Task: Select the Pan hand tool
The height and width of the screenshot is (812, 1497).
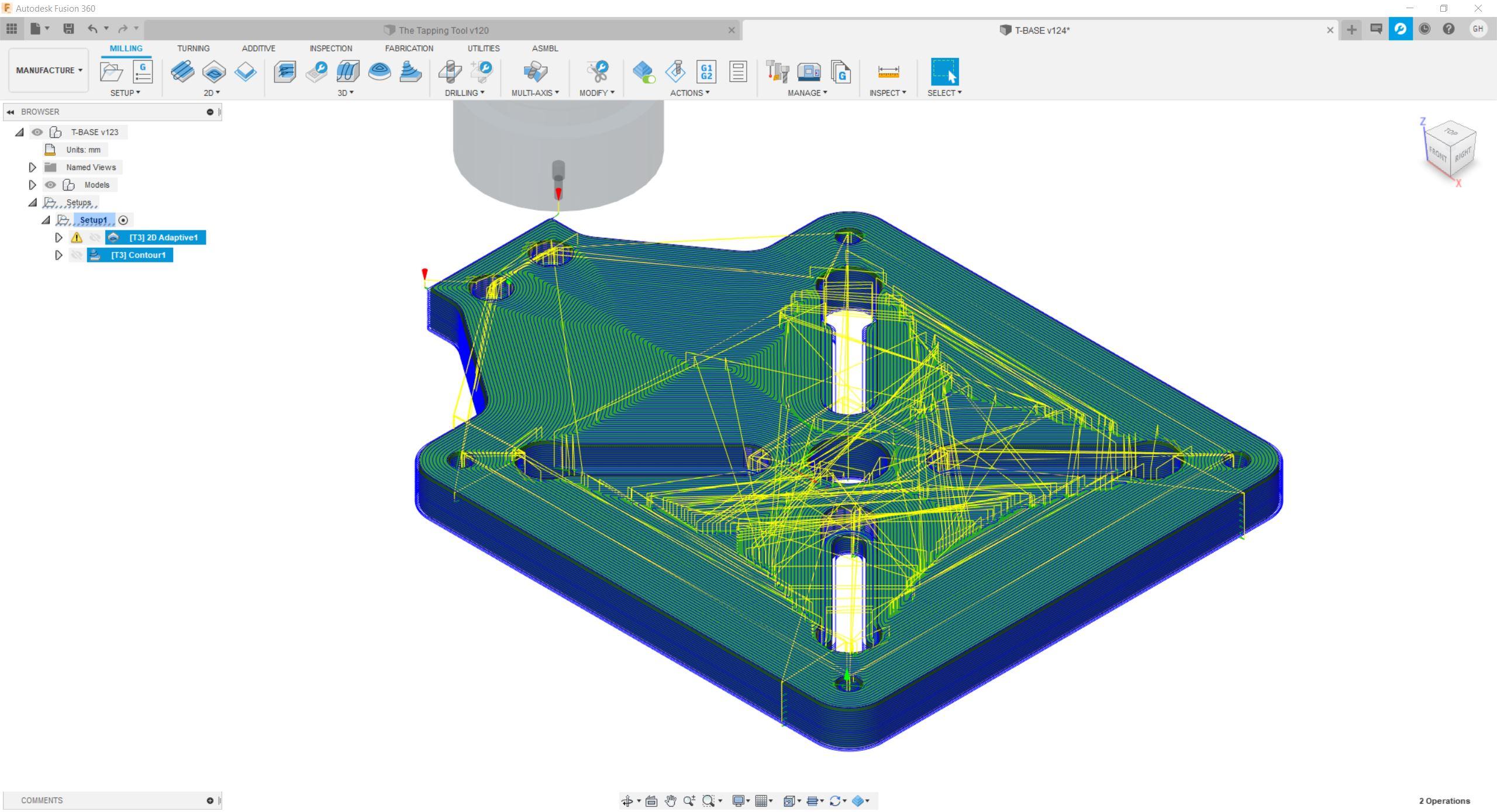Action: (x=670, y=801)
